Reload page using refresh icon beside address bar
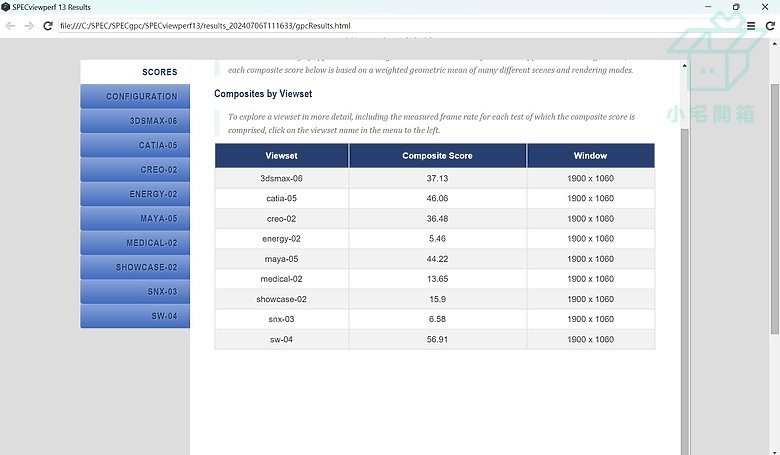Viewport: 780px width, 455px height. coord(48,26)
